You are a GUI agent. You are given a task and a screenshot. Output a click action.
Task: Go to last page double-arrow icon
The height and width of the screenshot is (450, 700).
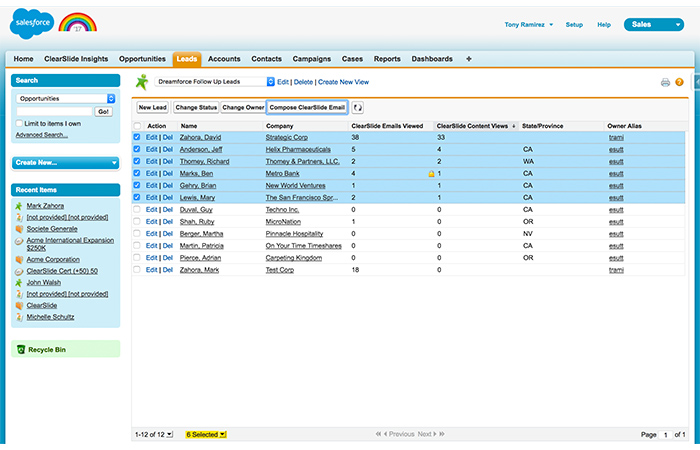tap(442, 434)
